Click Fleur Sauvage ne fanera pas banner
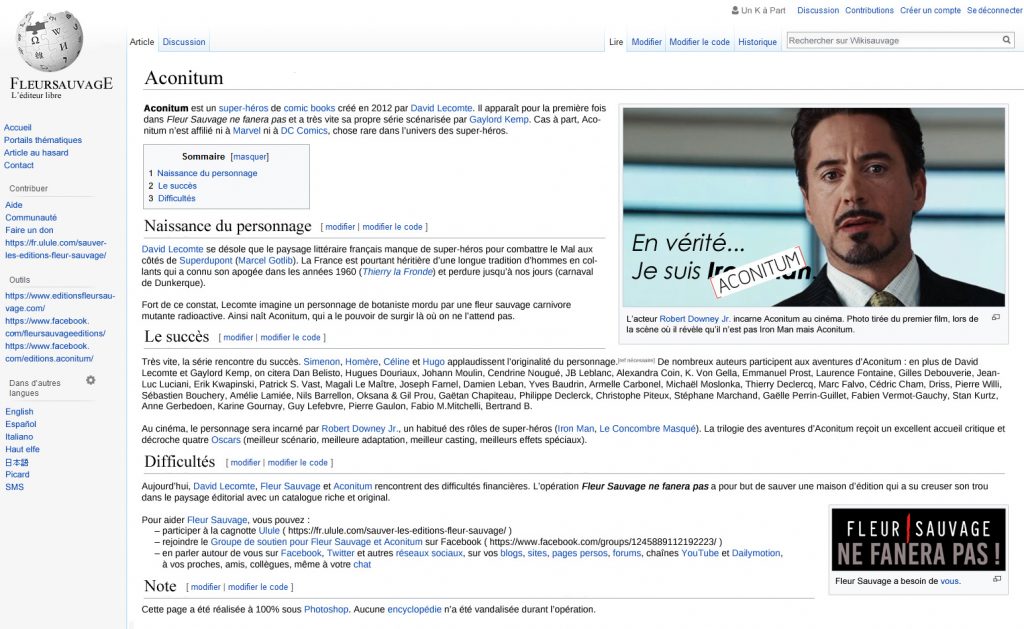1024x629 pixels. tap(918, 540)
